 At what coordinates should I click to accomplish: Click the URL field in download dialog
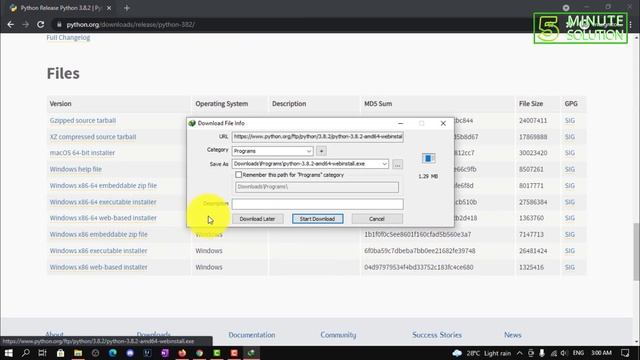pos(318,137)
